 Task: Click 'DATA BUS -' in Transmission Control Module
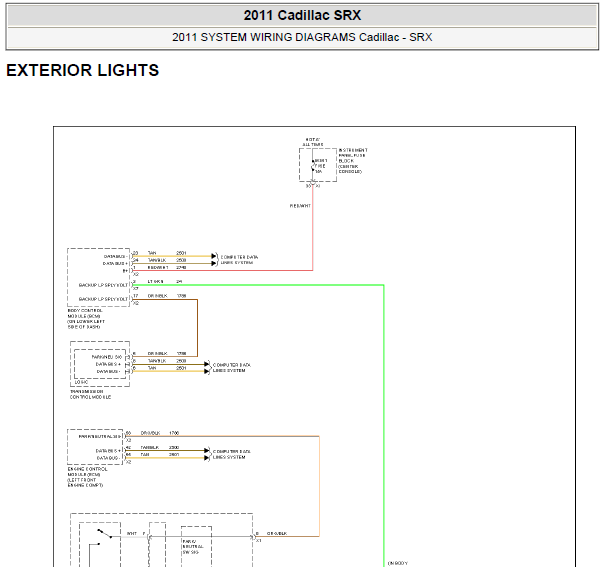point(108,372)
